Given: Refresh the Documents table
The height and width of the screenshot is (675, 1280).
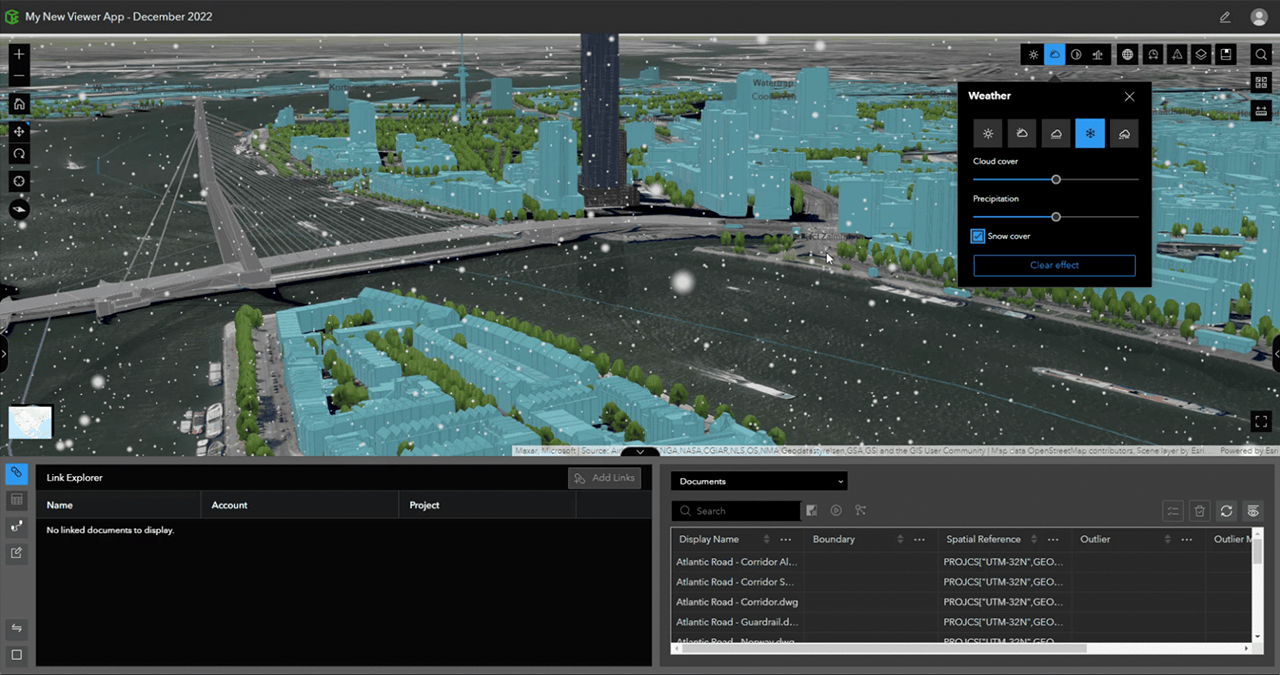Looking at the screenshot, I should pos(1226,511).
